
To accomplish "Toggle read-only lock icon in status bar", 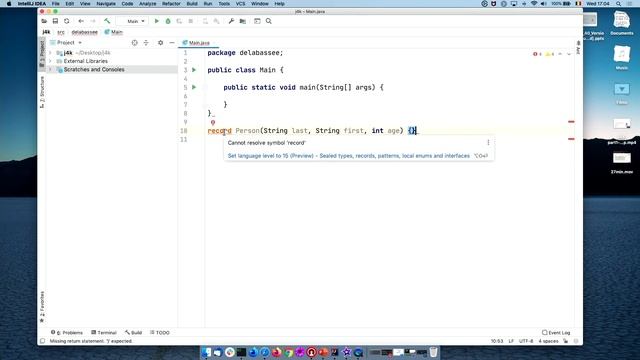I will point(565,341).
